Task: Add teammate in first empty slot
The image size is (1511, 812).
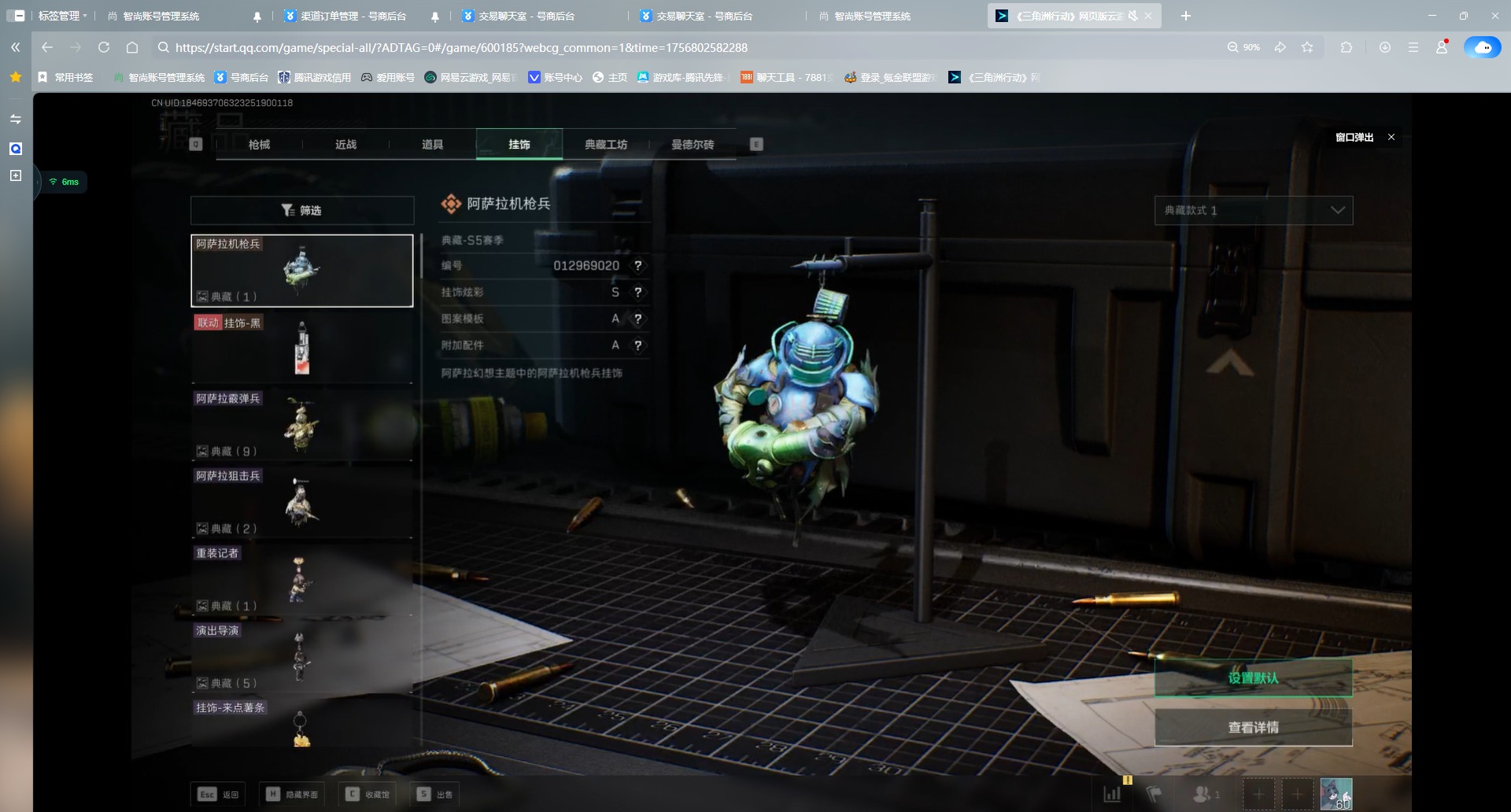Action: click(x=1258, y=794)
